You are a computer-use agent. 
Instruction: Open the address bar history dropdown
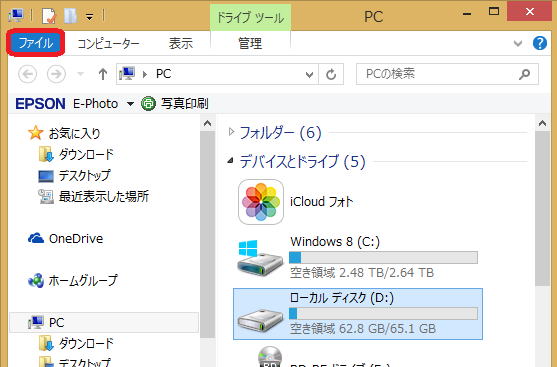point(309,74)
